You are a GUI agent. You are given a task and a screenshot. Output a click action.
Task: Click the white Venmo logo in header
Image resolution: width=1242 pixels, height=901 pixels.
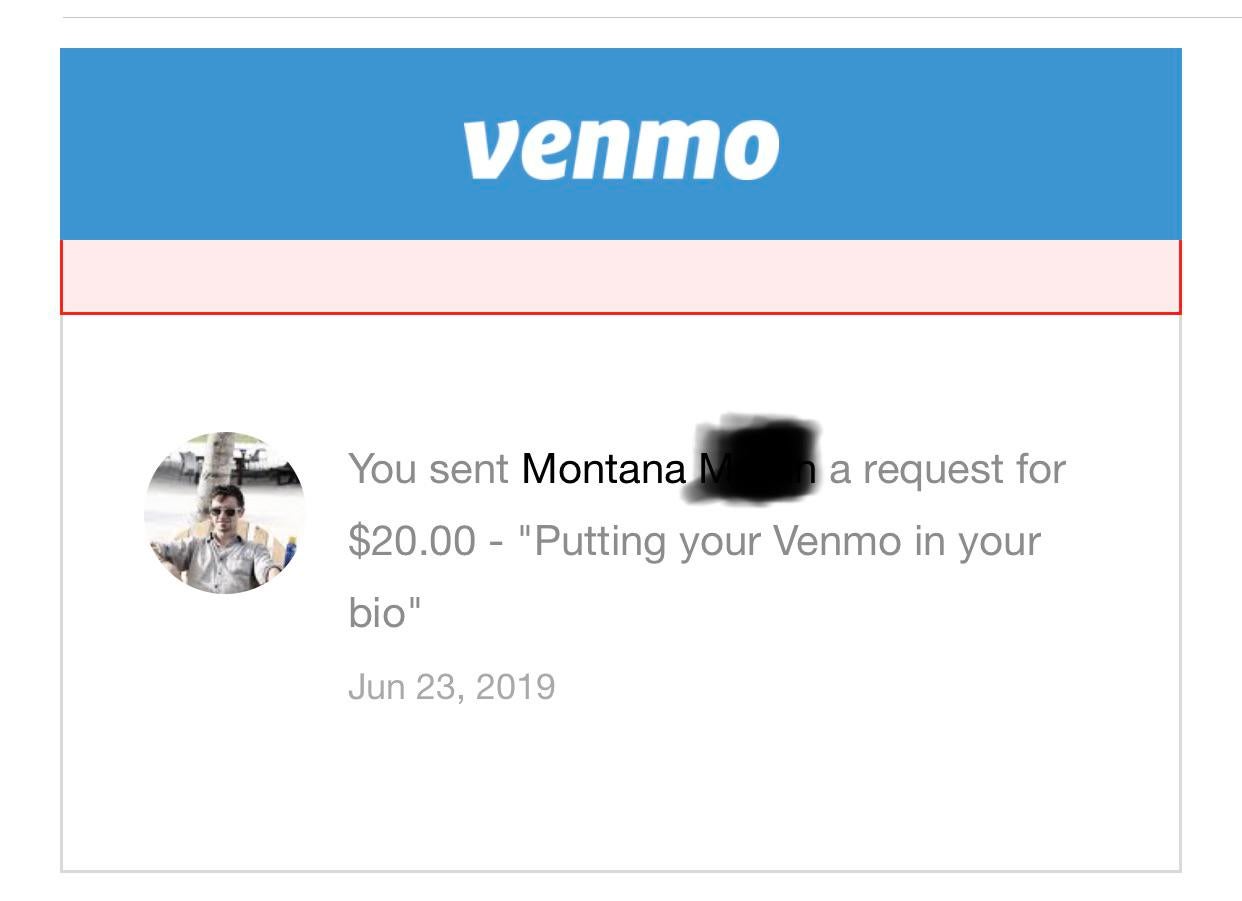[x=620, y=148]
